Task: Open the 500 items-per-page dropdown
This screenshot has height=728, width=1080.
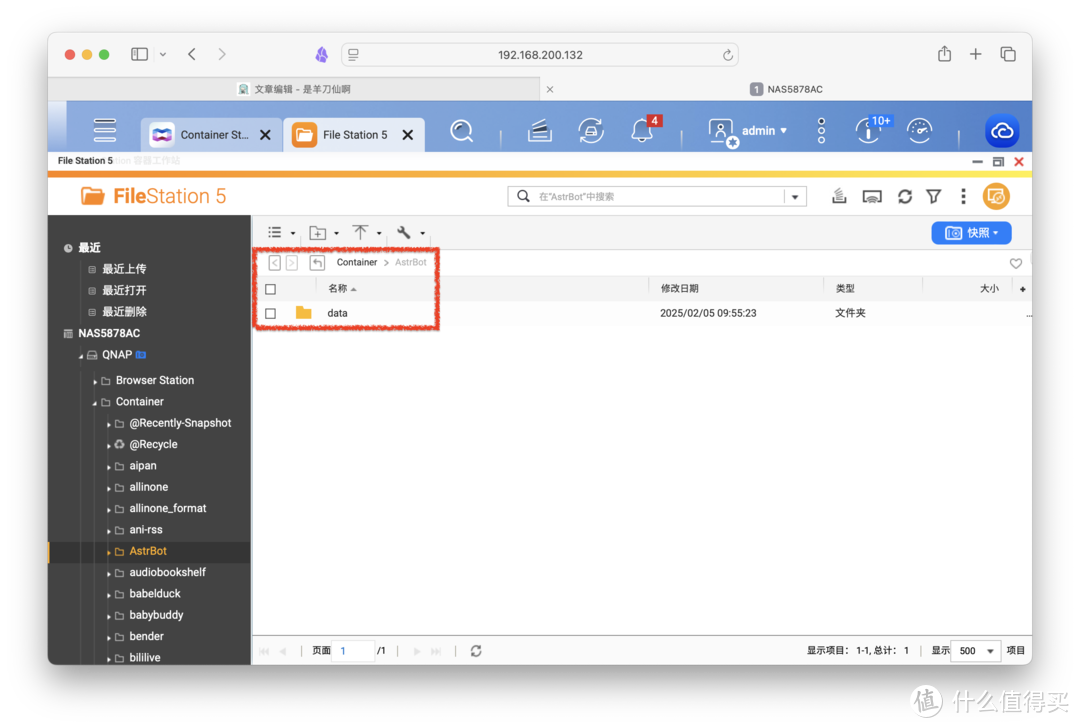Action: coord(974,650)
